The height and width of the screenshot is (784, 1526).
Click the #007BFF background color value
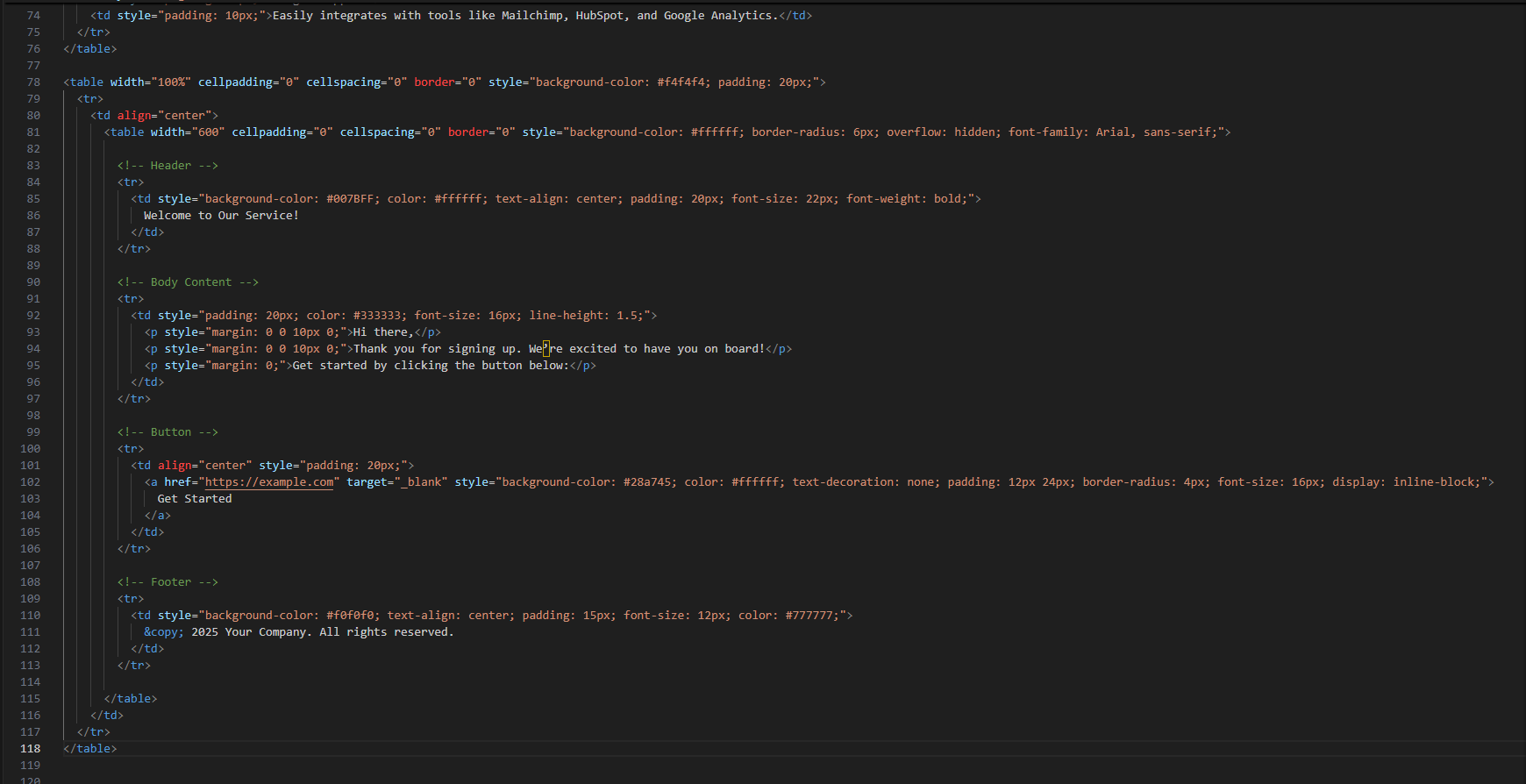pos(353,199)
